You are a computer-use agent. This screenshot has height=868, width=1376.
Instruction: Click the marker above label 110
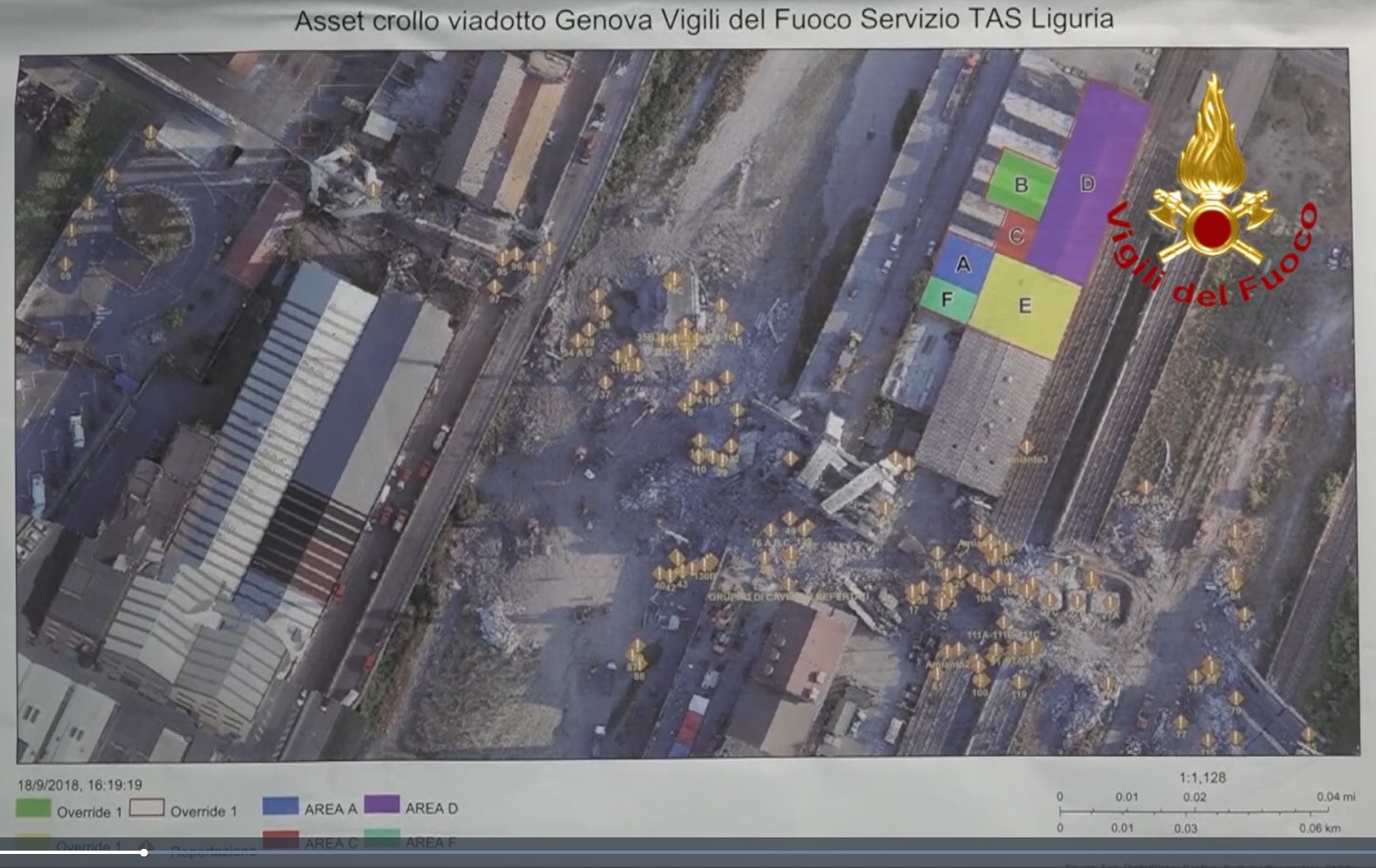click(x=699, y=457)
